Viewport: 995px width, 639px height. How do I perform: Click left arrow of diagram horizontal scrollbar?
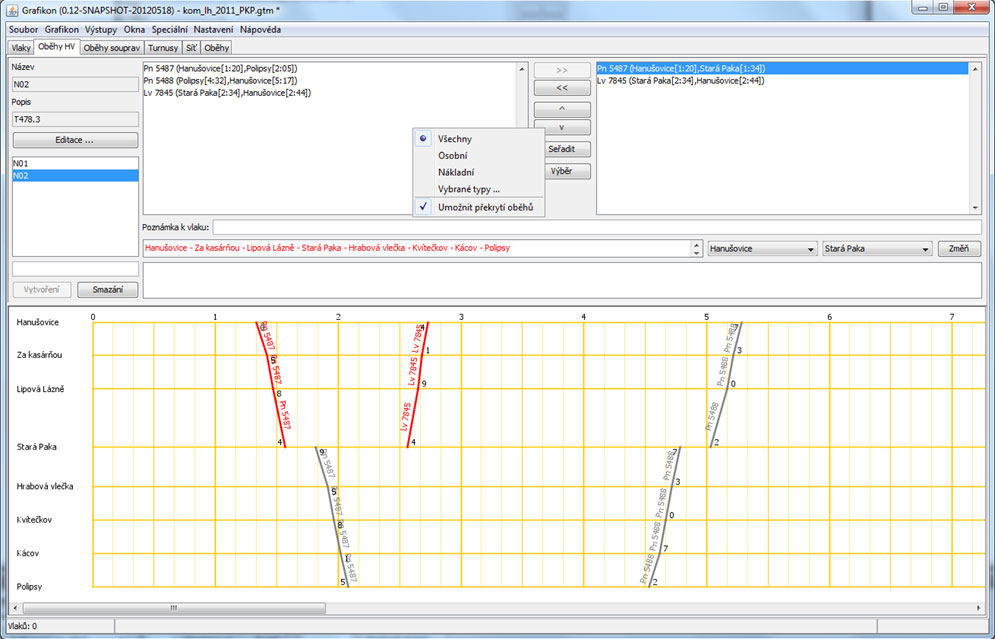16,609
